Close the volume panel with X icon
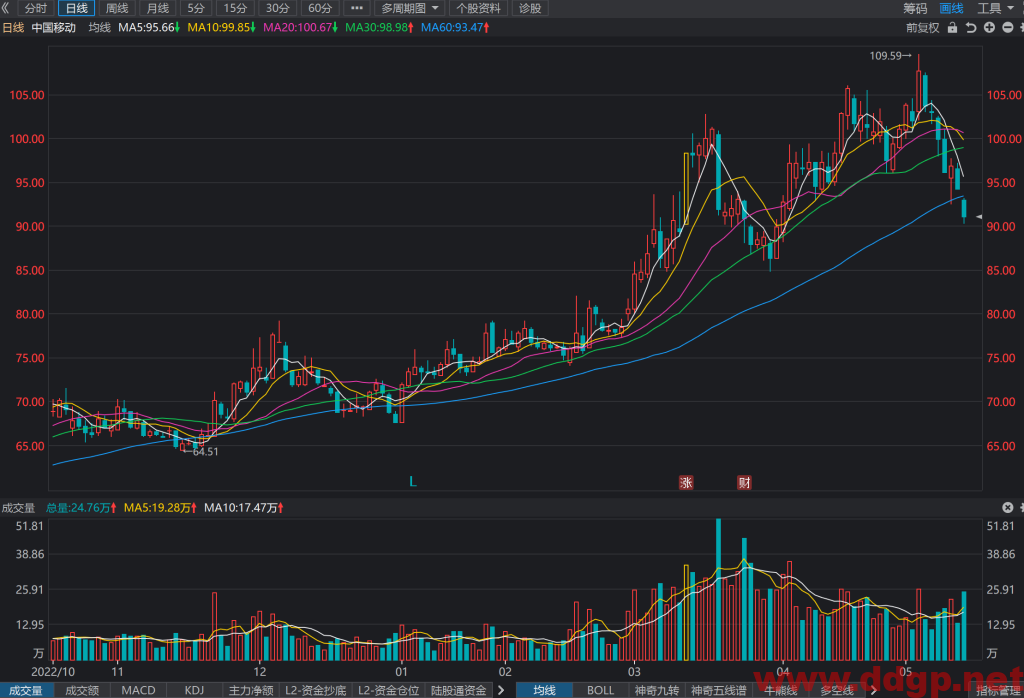Viewport: 1024px width, 698px height. tap(1008, 507)
